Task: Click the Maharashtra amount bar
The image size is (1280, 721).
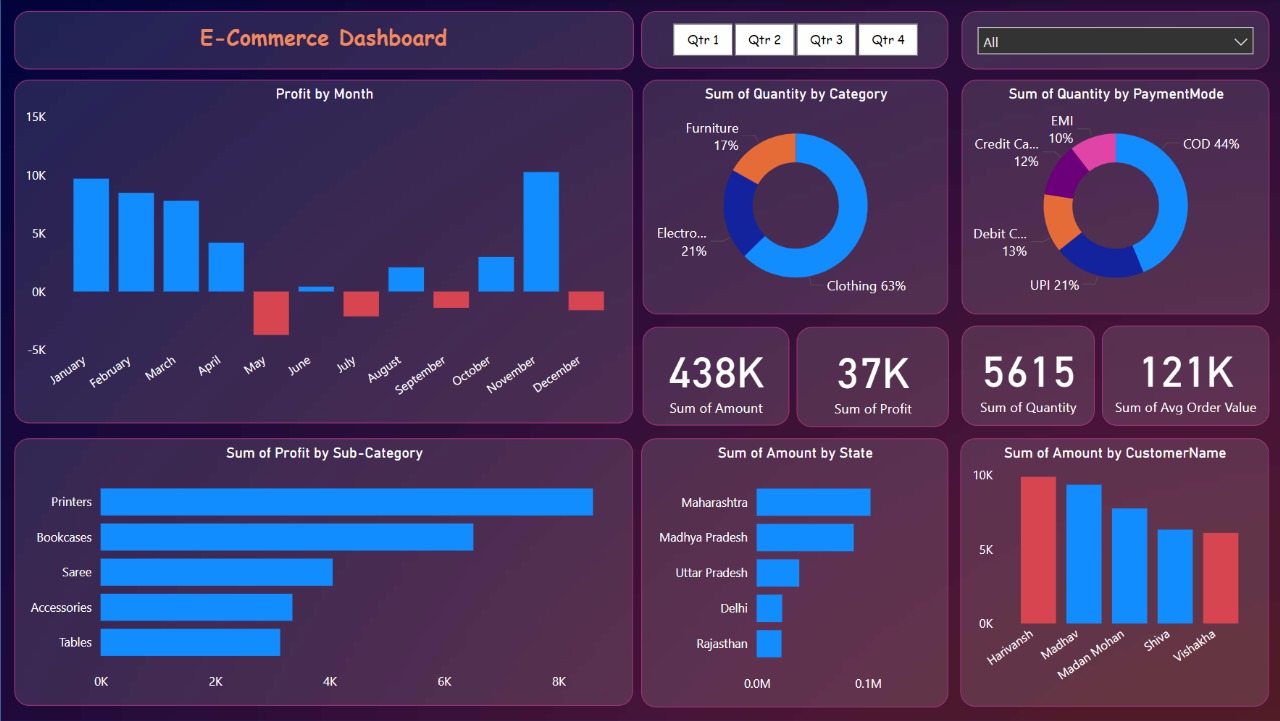Action: coord(814,502)
